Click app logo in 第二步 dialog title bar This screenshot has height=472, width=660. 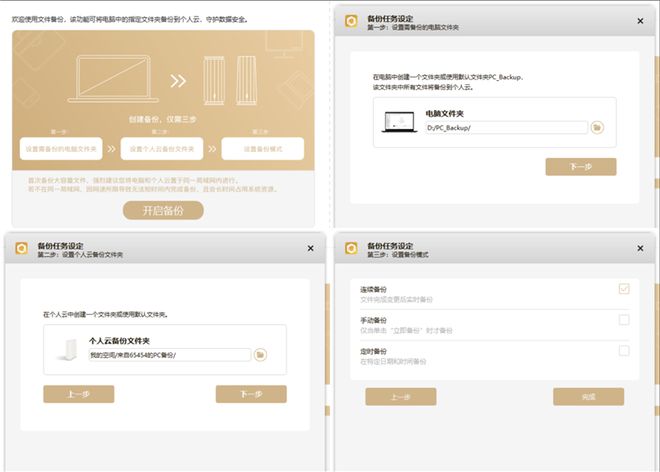22,248
